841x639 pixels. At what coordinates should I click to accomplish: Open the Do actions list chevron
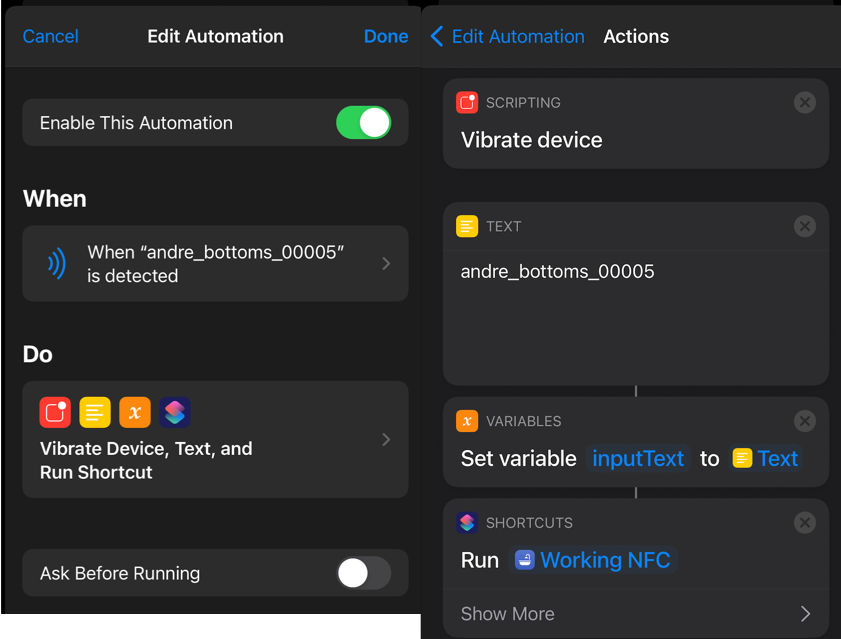pyautogui.click(x=386, y=439)
